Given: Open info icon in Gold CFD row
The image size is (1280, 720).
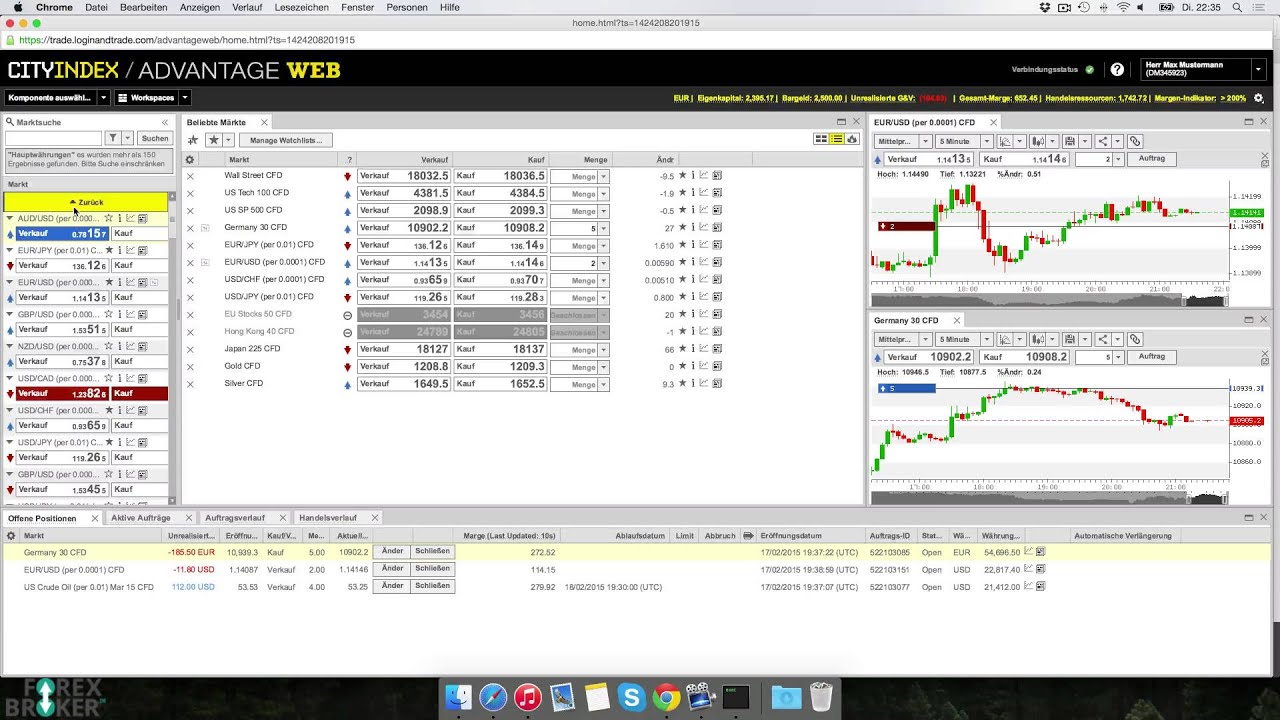Looking at the screenshot, I should coord(693,367).
